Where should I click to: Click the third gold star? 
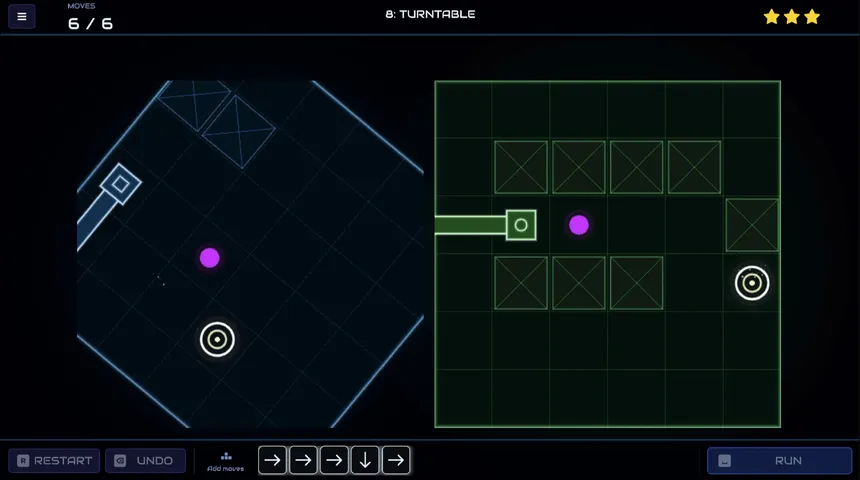[812, 16]
